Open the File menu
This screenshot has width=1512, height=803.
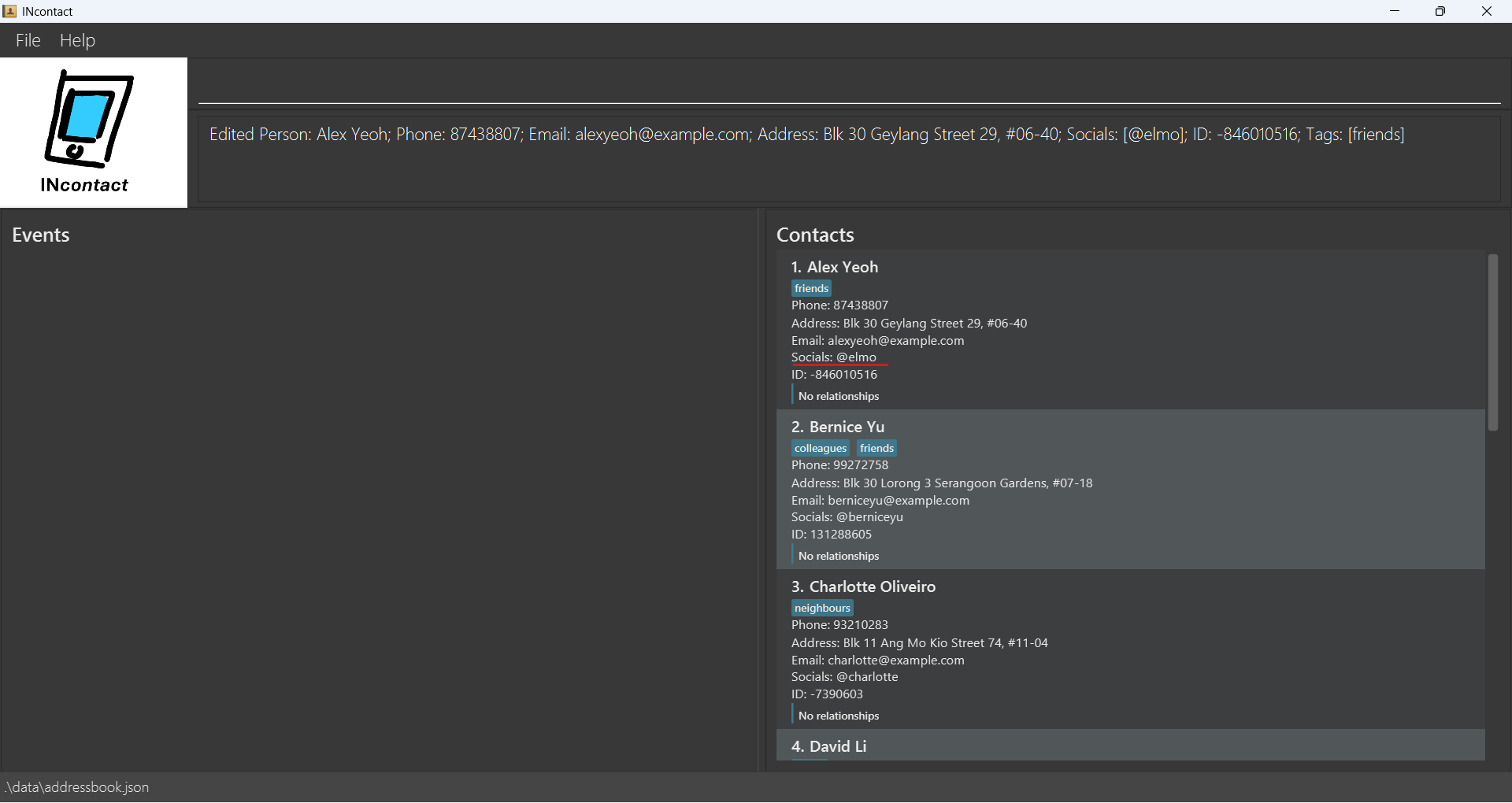28,40
